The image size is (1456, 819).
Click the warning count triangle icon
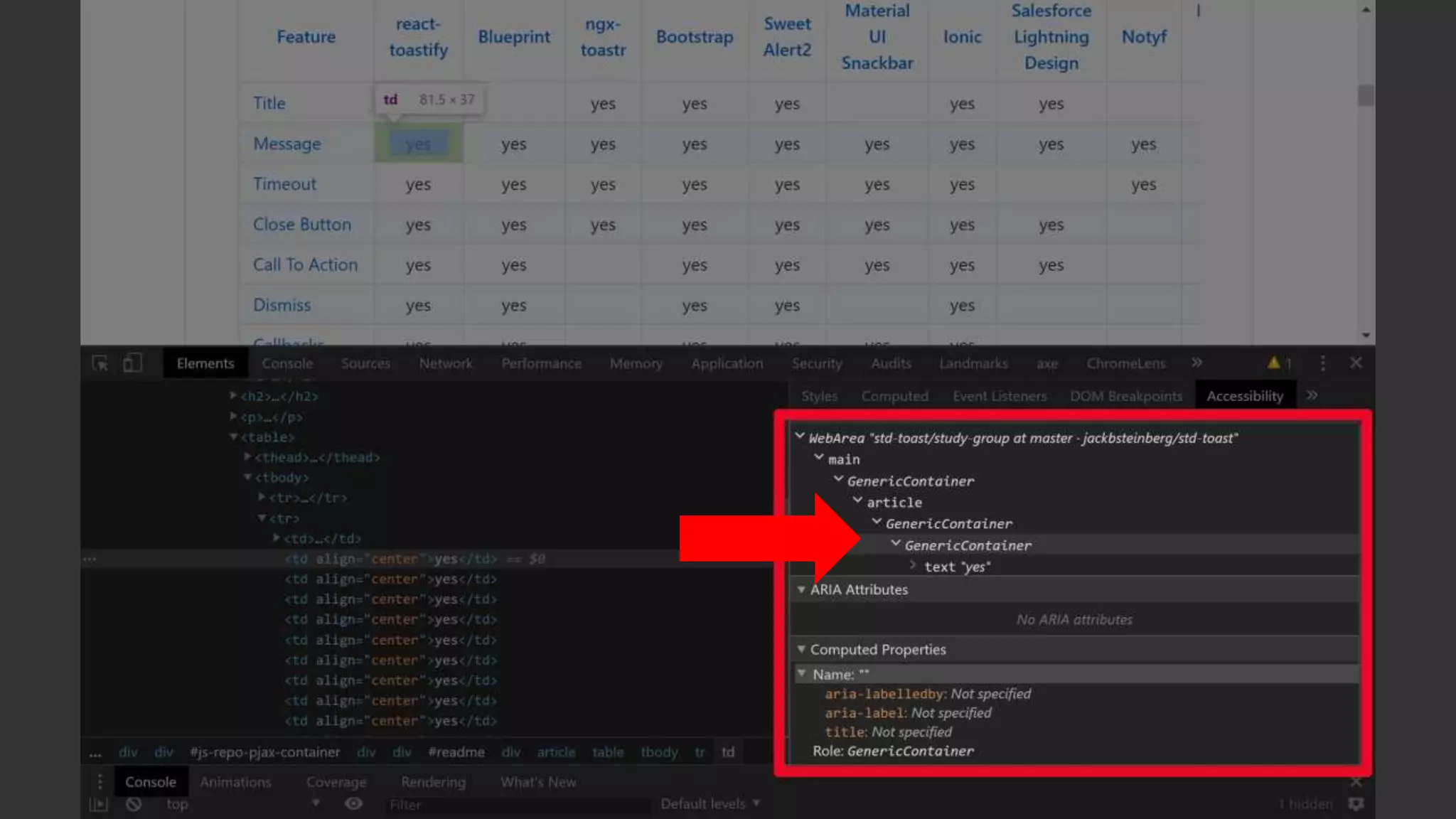1273,363
